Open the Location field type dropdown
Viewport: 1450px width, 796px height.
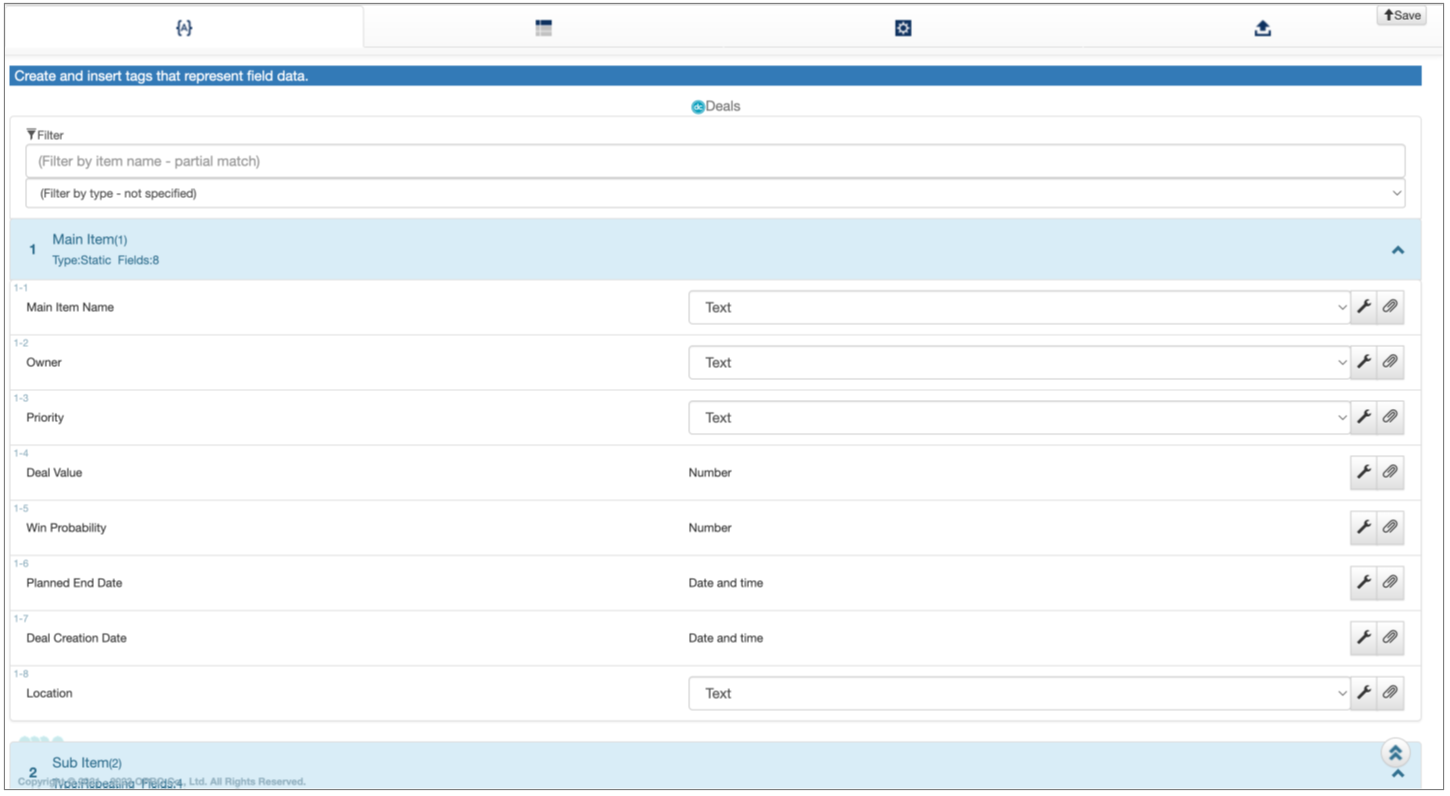1018,693
